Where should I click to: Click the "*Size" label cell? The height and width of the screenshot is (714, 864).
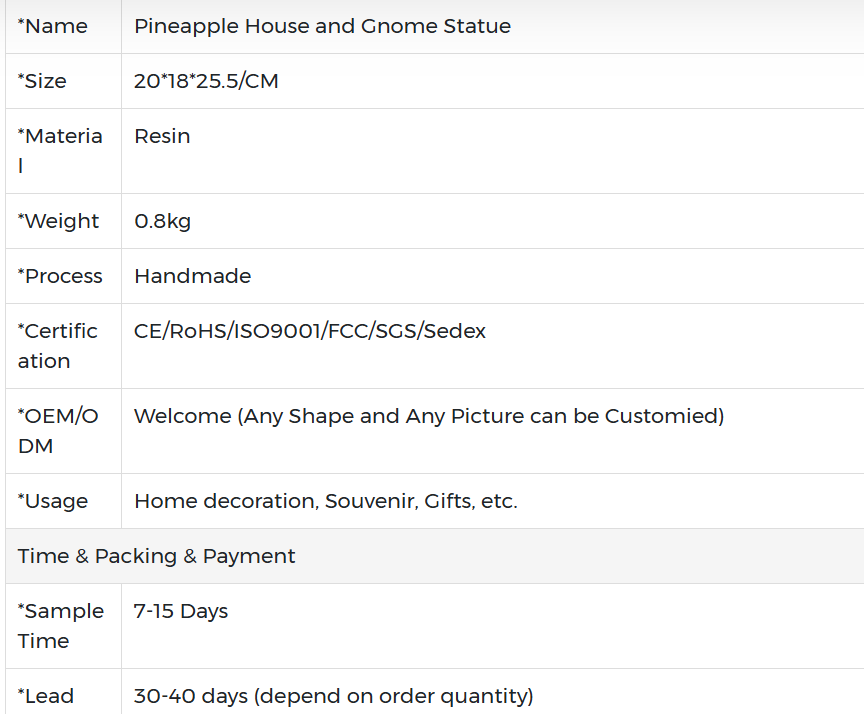click(x=43, y=82)
